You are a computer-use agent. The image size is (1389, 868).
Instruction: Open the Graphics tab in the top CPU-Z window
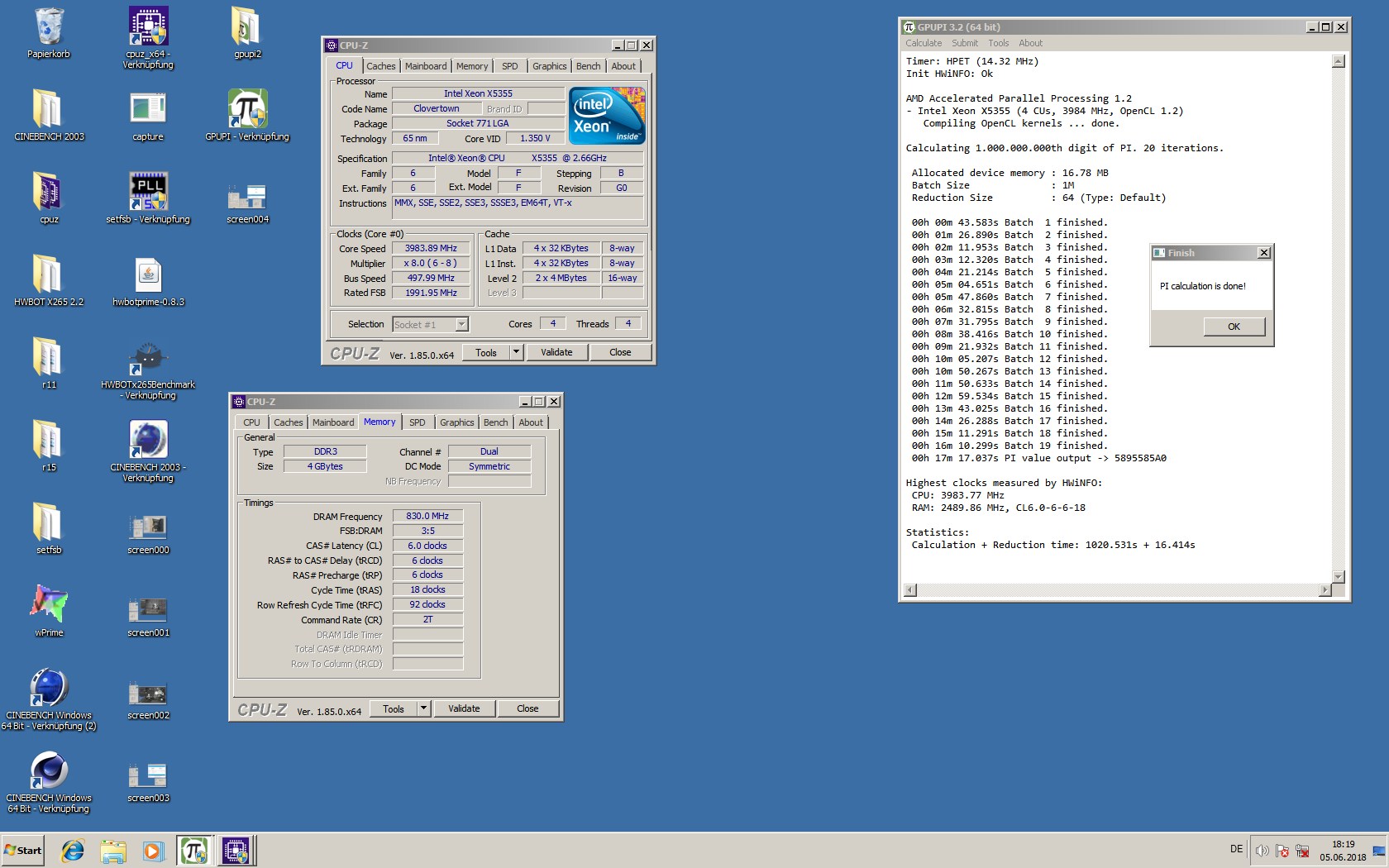pyautogui.click(x=550, y=66)
